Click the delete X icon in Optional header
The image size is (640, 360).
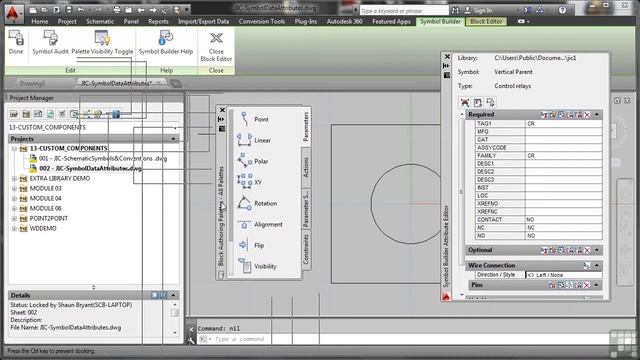[x=587, y=250]
